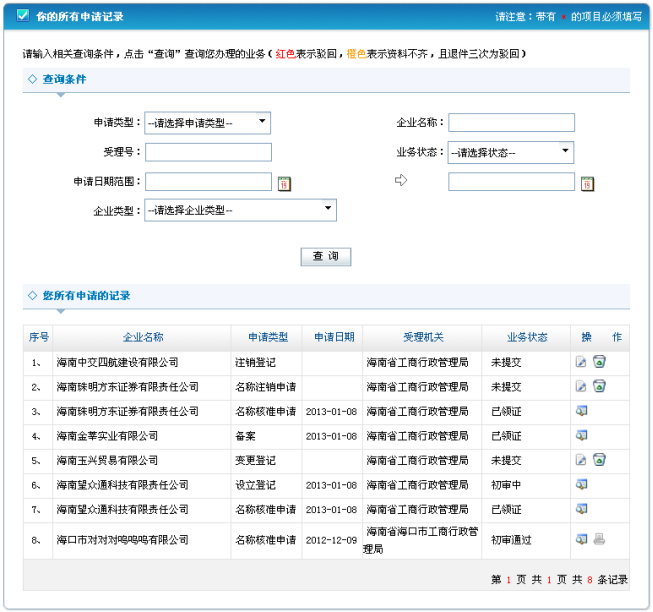The width and height of the screenshot is (653, 612).
Task: Open the 业务状态 dropdown
Action: click(510, 153)
